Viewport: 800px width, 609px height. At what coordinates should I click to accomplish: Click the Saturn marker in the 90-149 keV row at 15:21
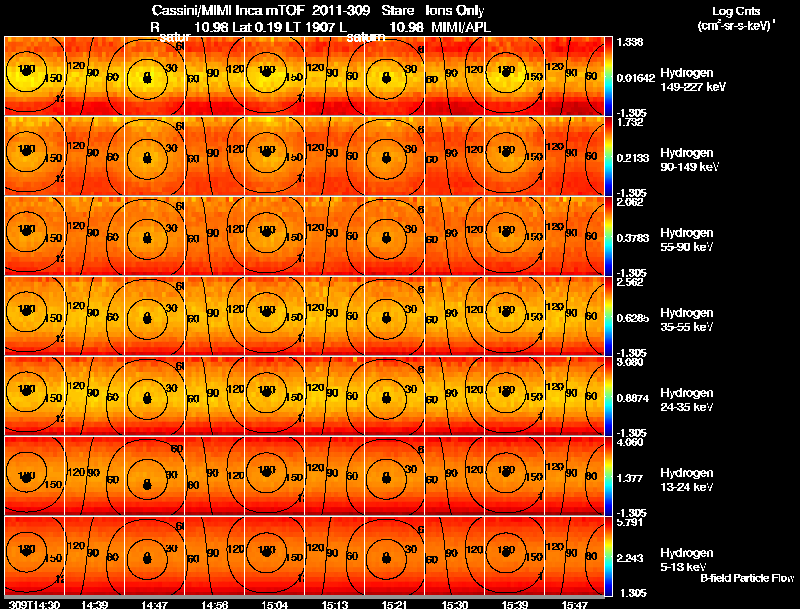(x=386, y=158)
